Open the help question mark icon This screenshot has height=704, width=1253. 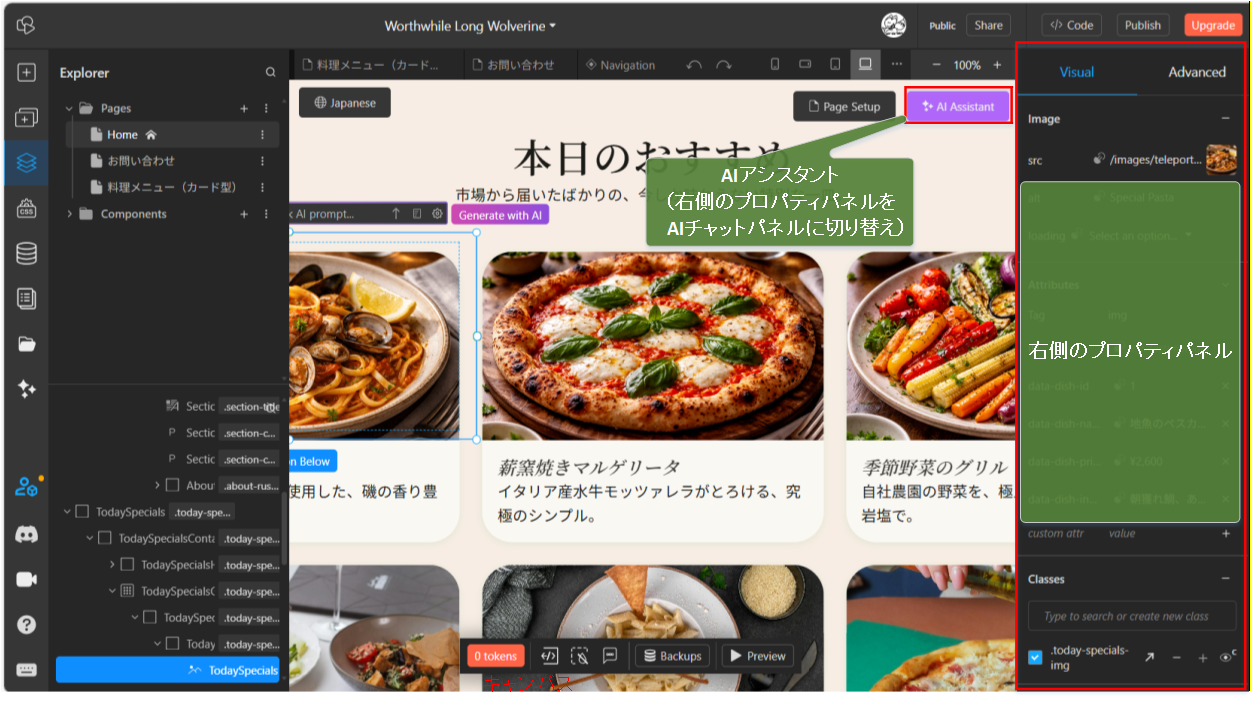click(27, 624)
